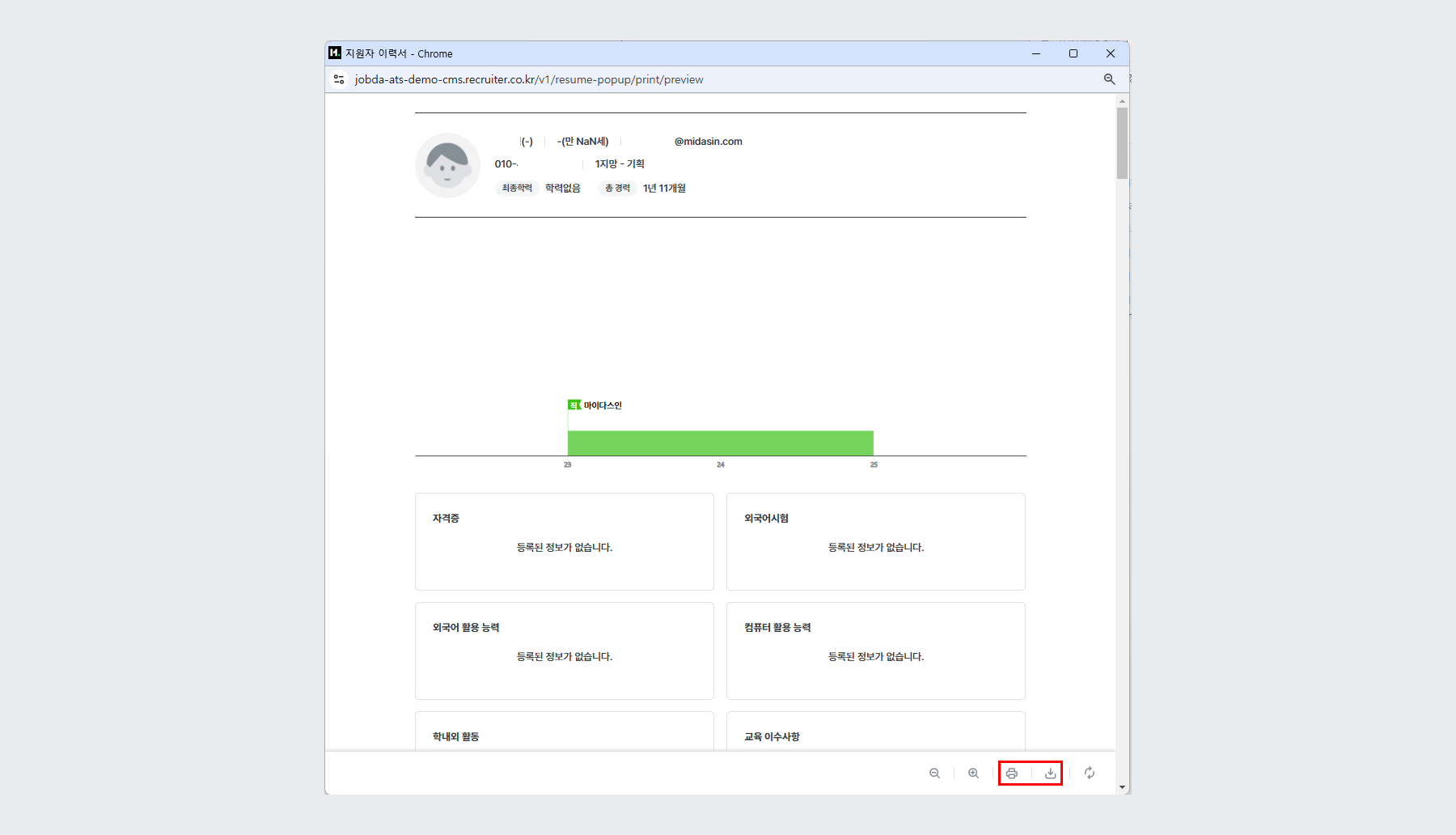Click the green career bar in timeline
This screenshot has width=1456, height=835.
(x=721, y=443)
